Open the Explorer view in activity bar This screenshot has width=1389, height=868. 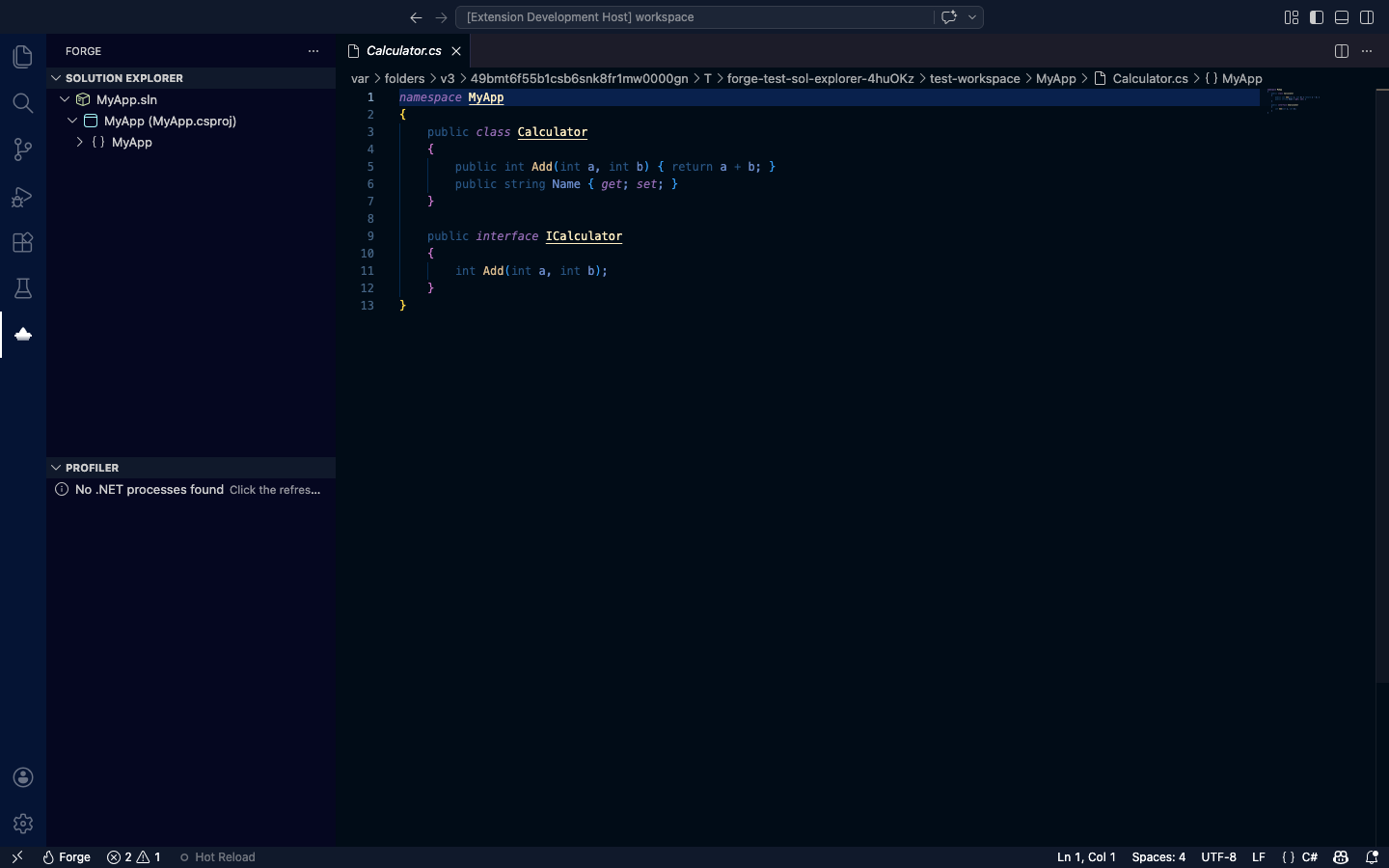pos(23,57)
